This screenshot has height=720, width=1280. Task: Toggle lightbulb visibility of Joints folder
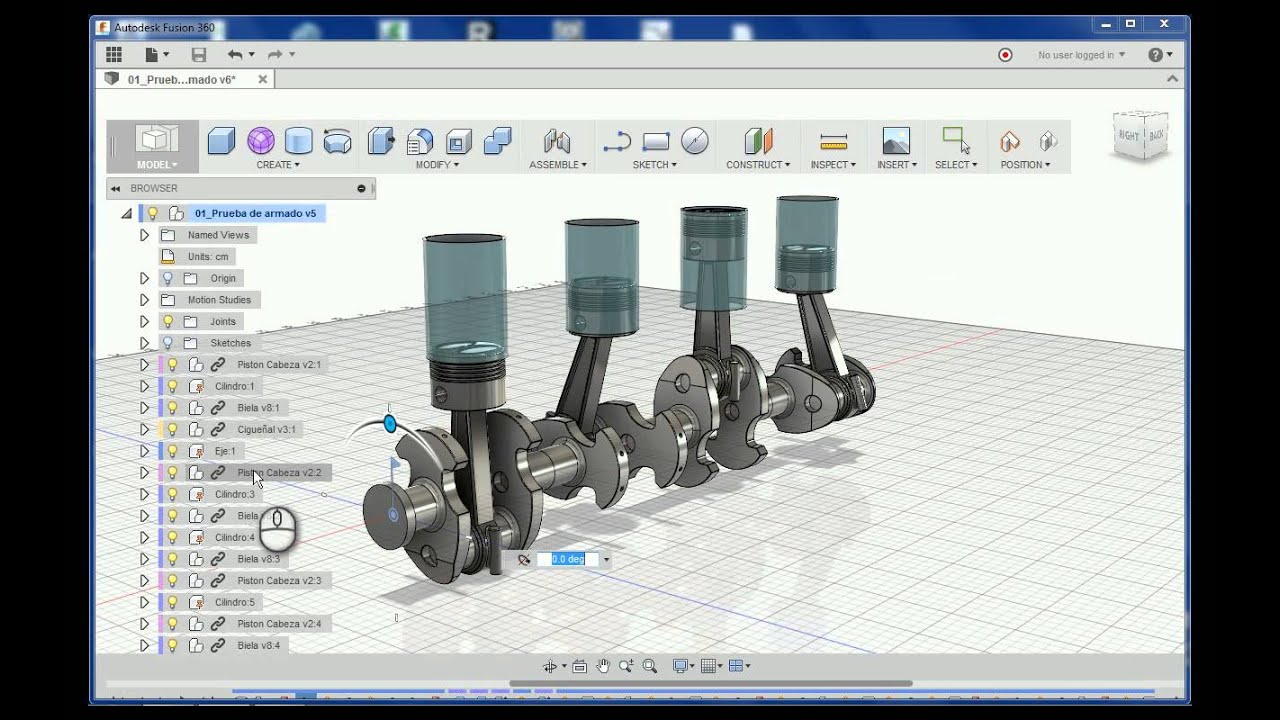[168, 321]
